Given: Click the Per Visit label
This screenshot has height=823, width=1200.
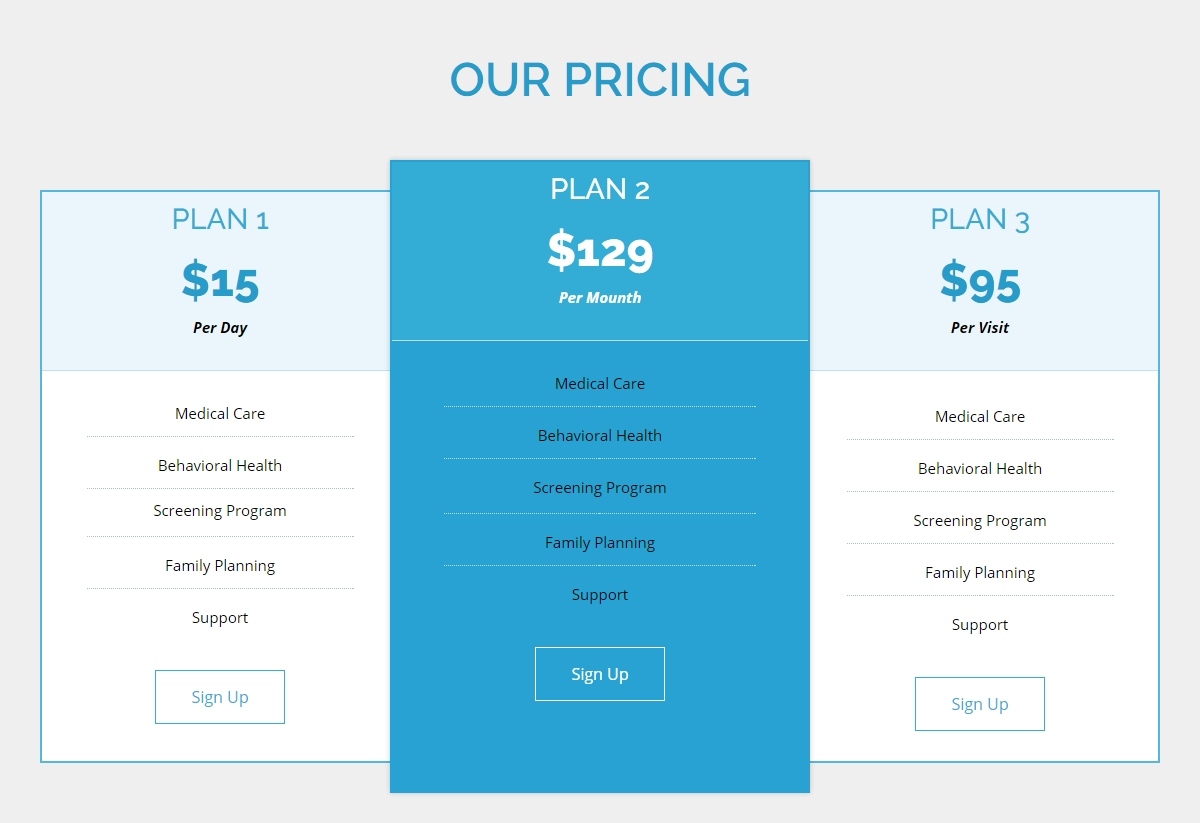Looking at the screenshot, I should tap(980, 328).
